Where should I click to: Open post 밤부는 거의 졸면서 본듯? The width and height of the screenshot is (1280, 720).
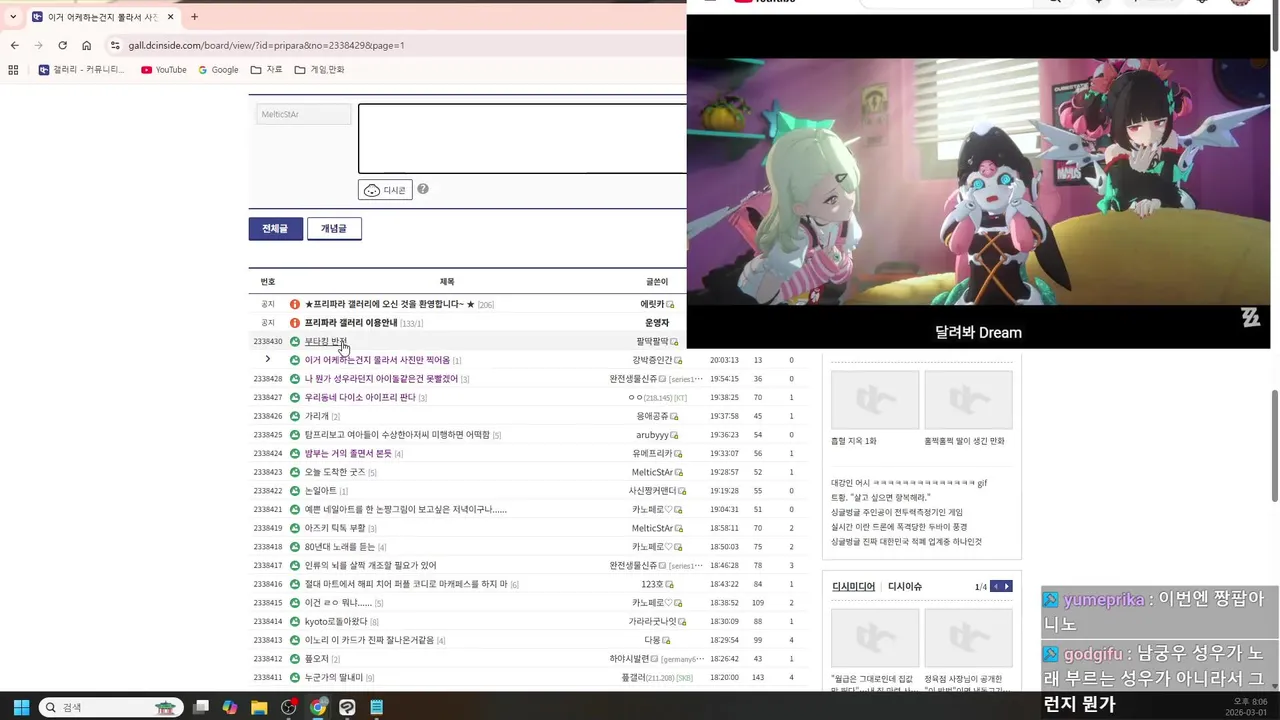[348, 454]
